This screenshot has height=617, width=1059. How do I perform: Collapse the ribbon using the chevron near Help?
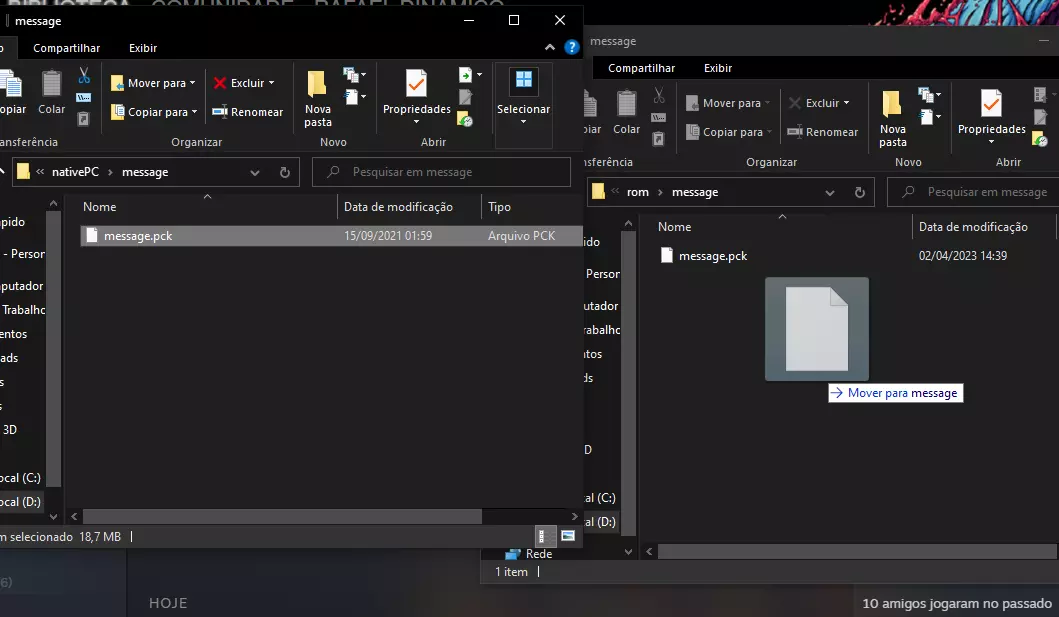550,47
